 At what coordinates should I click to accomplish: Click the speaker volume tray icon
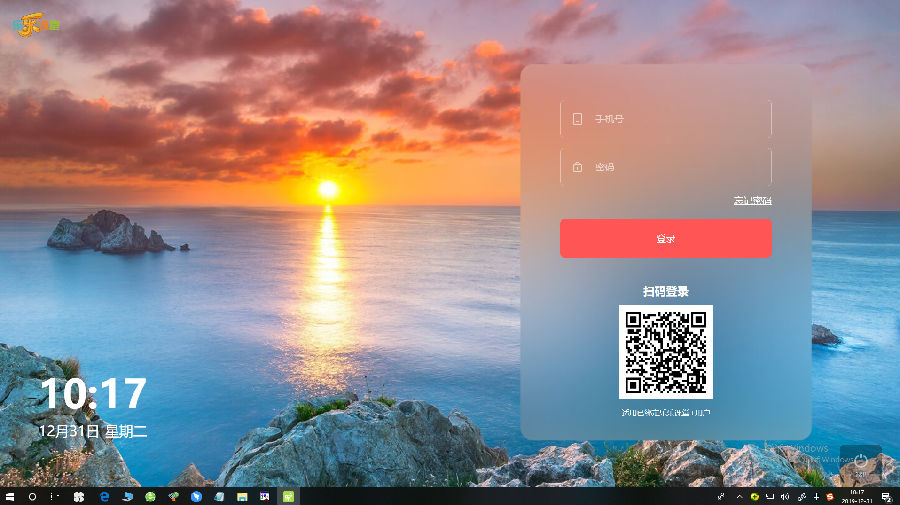(x=785, y=496)
